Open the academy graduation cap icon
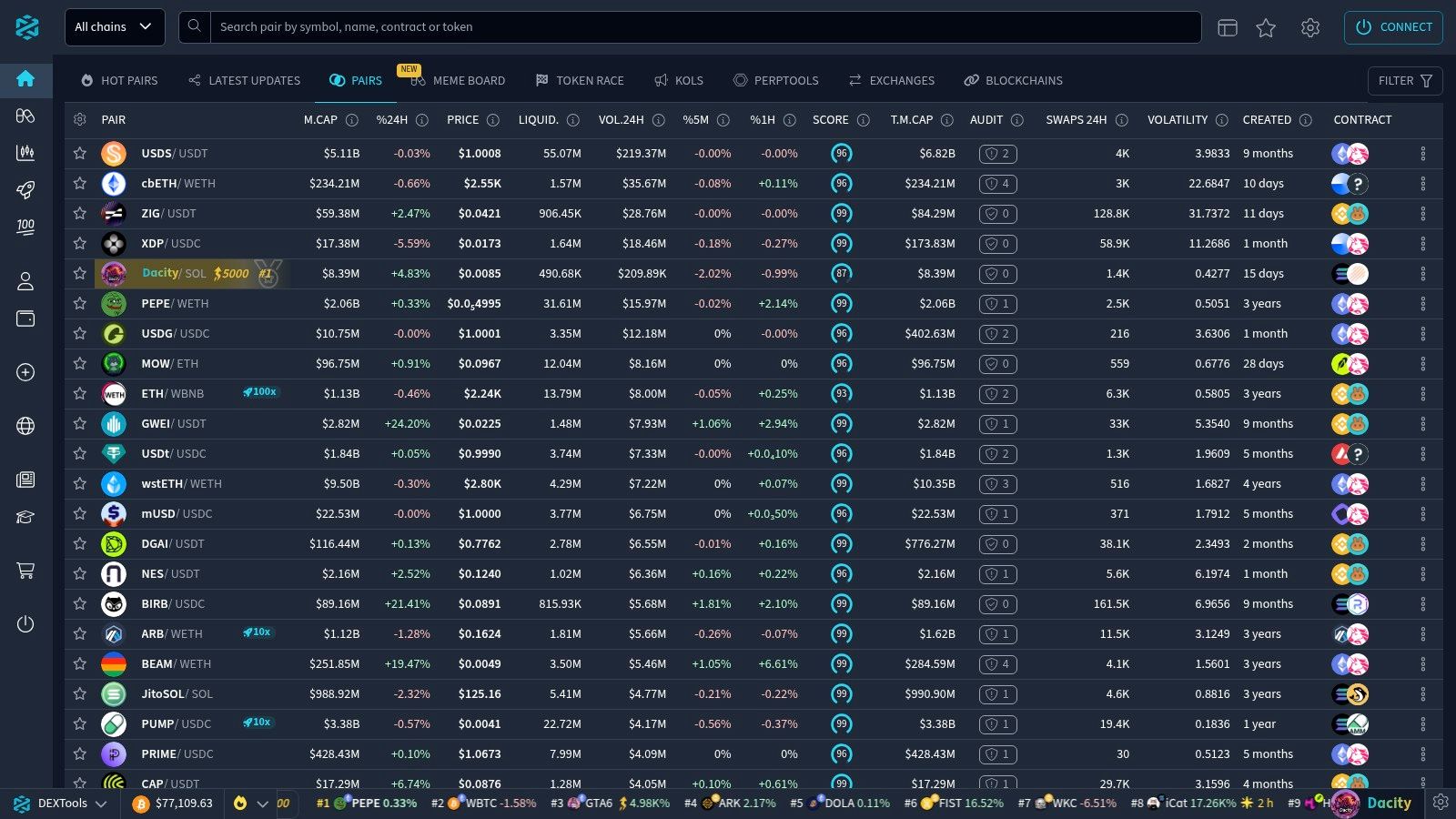 (x=25, y=517)
